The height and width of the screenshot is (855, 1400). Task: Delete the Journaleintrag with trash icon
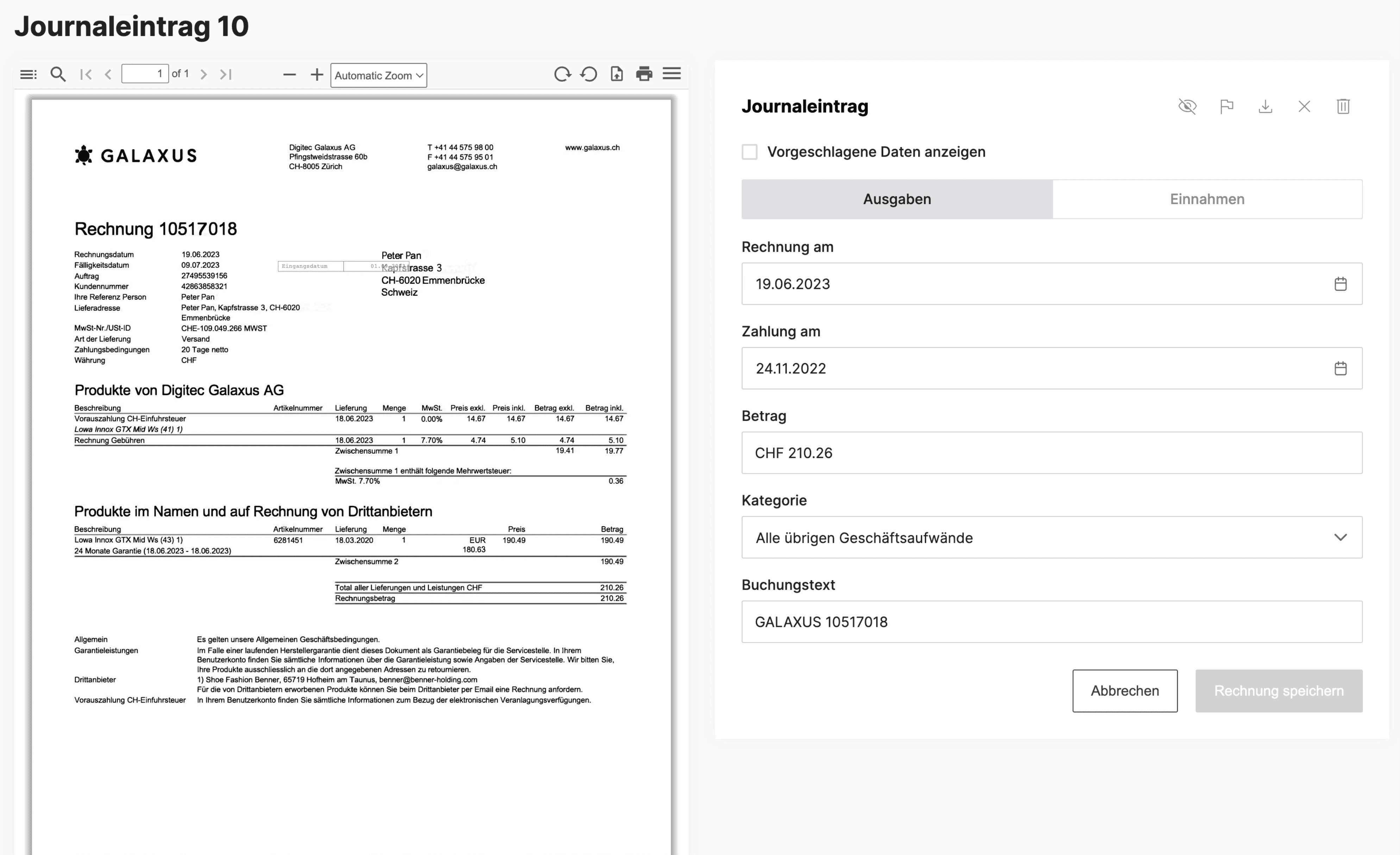click(1343, 106)
